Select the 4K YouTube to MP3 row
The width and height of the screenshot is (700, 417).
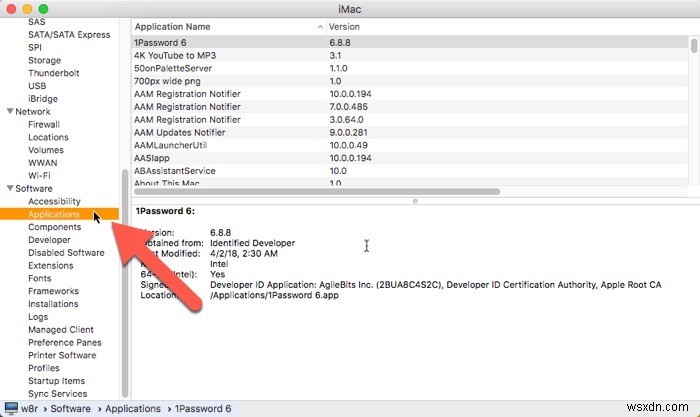(410, 55)
